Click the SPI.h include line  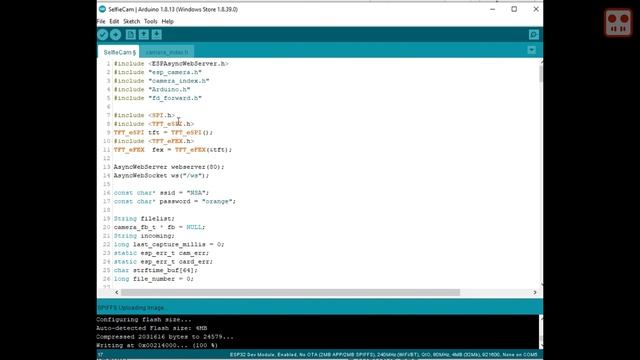tap(144, 115)
